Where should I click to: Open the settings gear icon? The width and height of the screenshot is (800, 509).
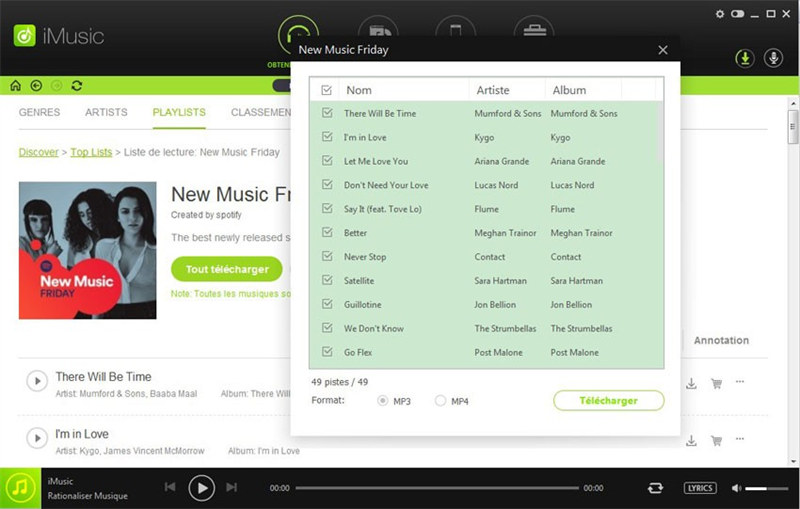[719, 14]
